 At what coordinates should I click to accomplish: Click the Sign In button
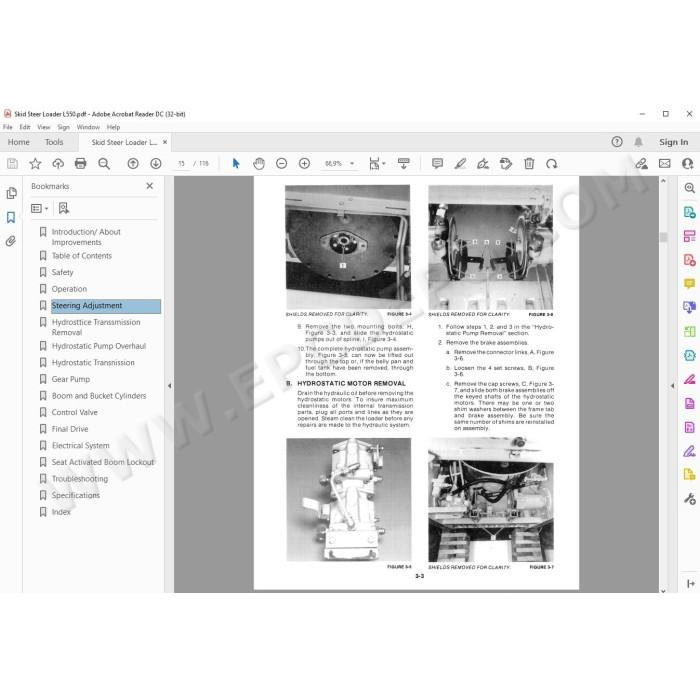coord(673,142)
